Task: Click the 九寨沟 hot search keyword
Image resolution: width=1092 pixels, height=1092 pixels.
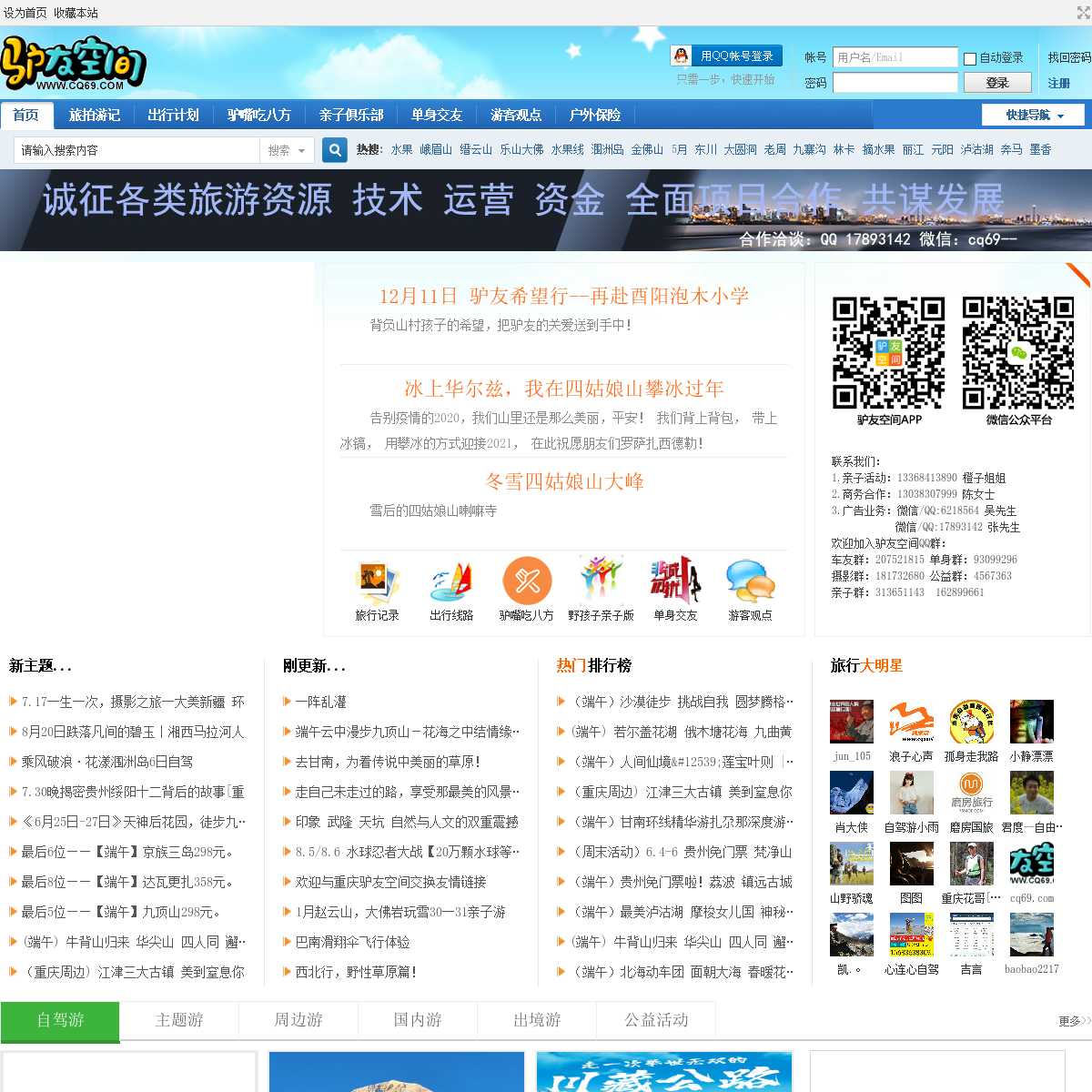Action: click(x=809, y=149)
